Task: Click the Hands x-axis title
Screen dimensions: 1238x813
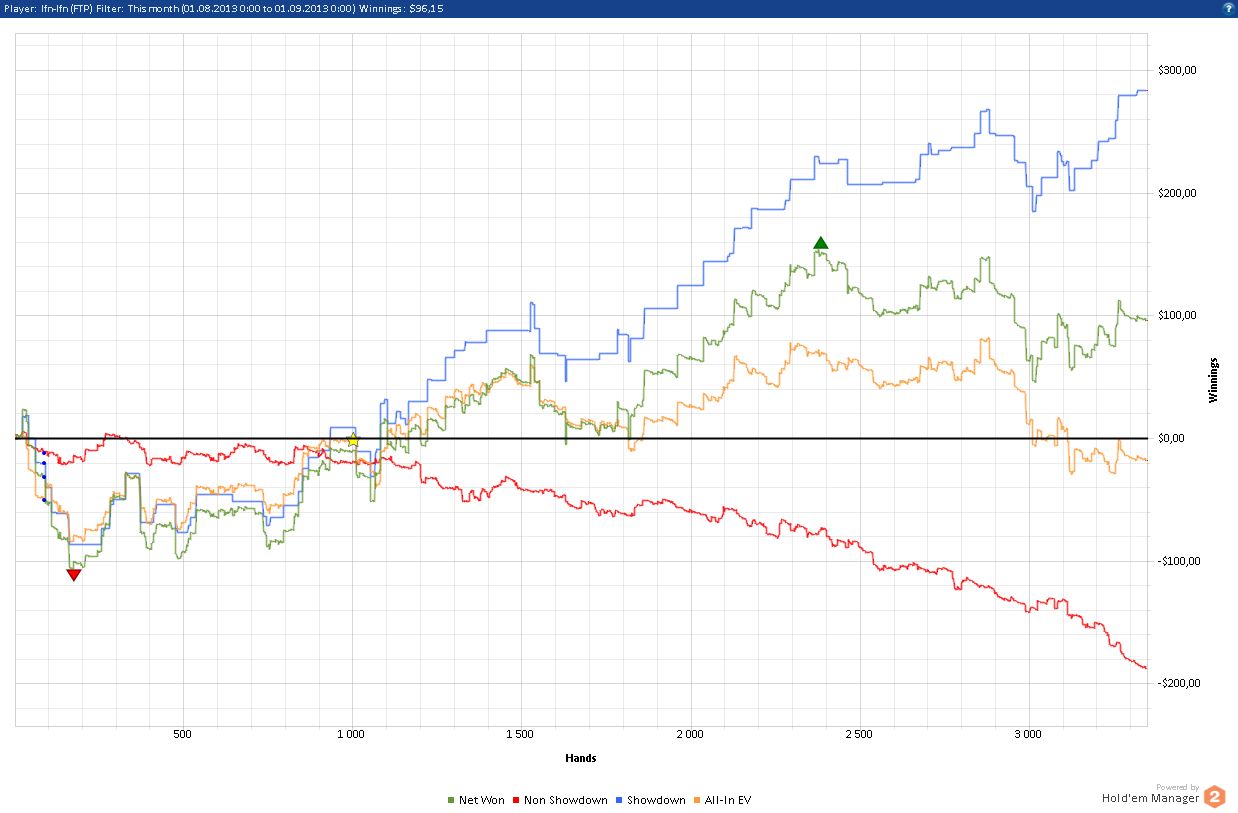Action: coord(581,758)
